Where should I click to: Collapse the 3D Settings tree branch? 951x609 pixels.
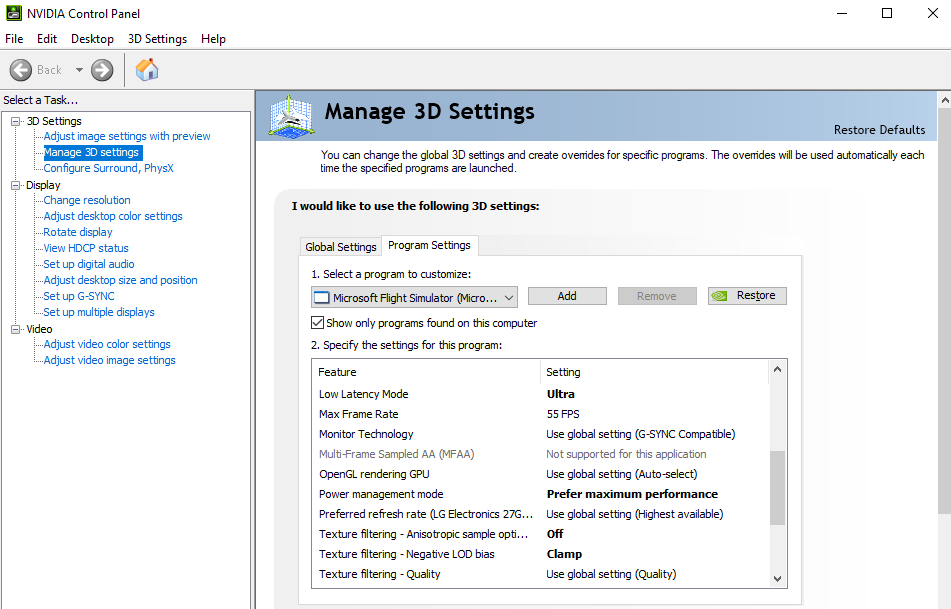click(14, 120)
